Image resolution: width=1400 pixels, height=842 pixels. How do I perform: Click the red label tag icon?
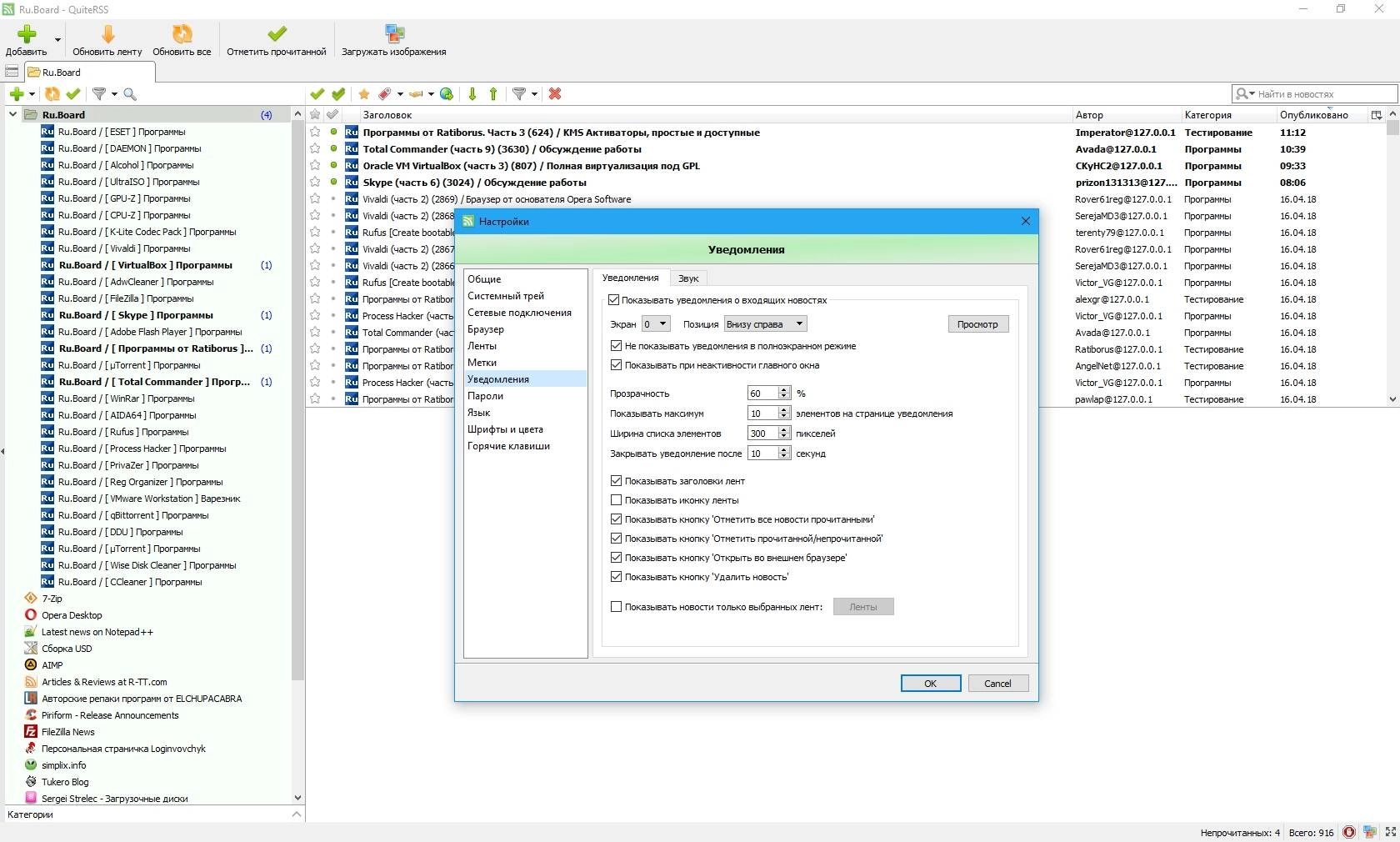(385, 94)
